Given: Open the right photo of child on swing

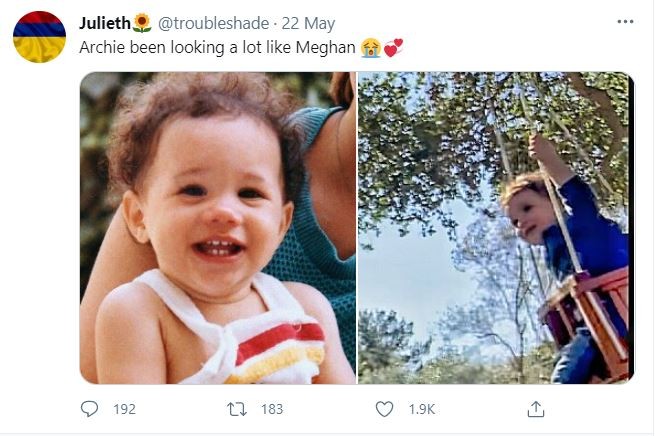Looking at the screenshot, I should (496, 228).
